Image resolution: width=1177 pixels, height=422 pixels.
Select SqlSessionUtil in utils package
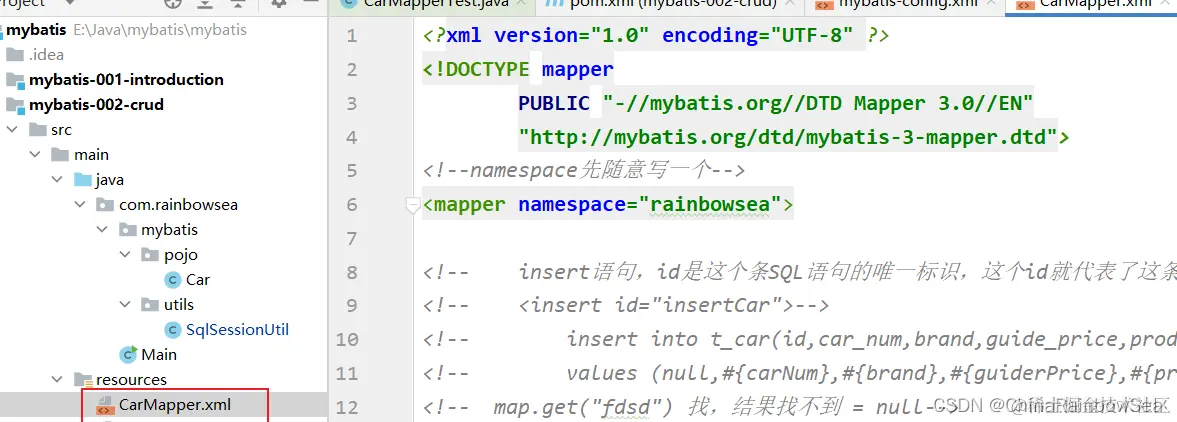tap(237, 330)
